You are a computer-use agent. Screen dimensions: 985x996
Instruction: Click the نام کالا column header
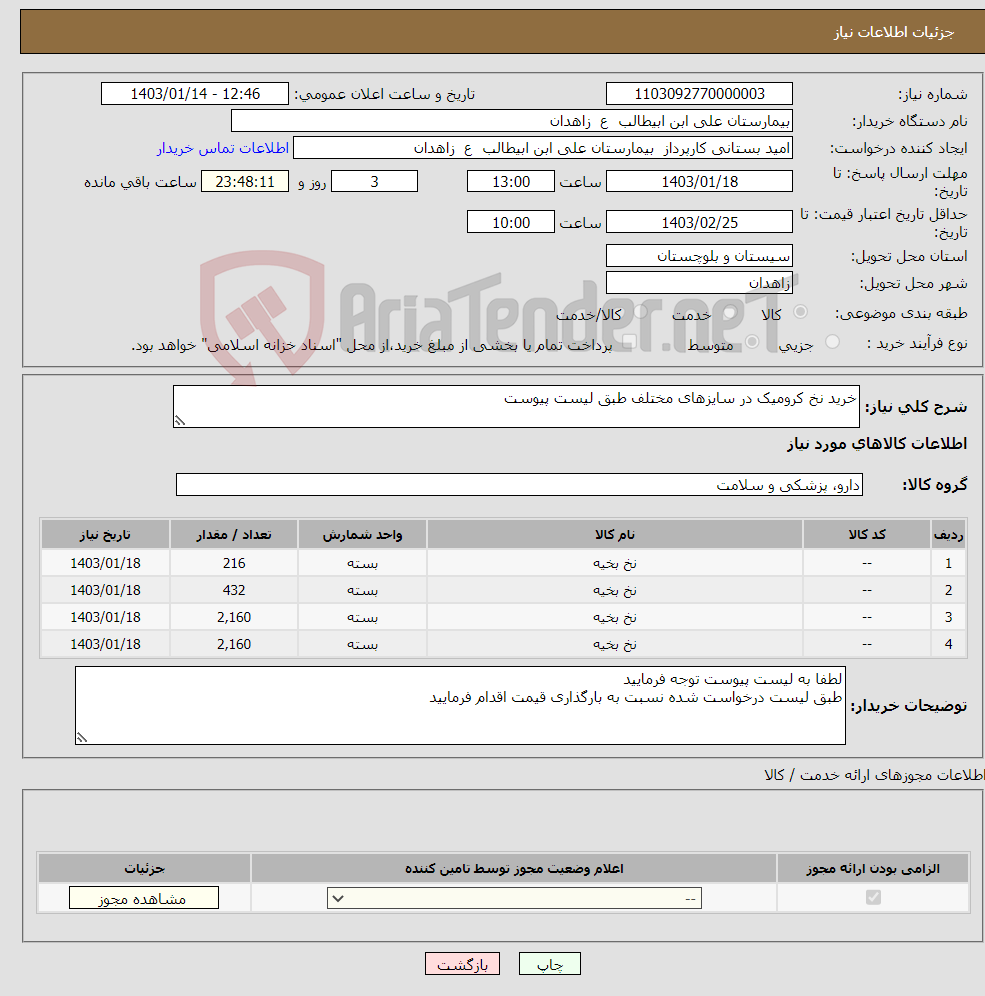click(x=615, y=534)
